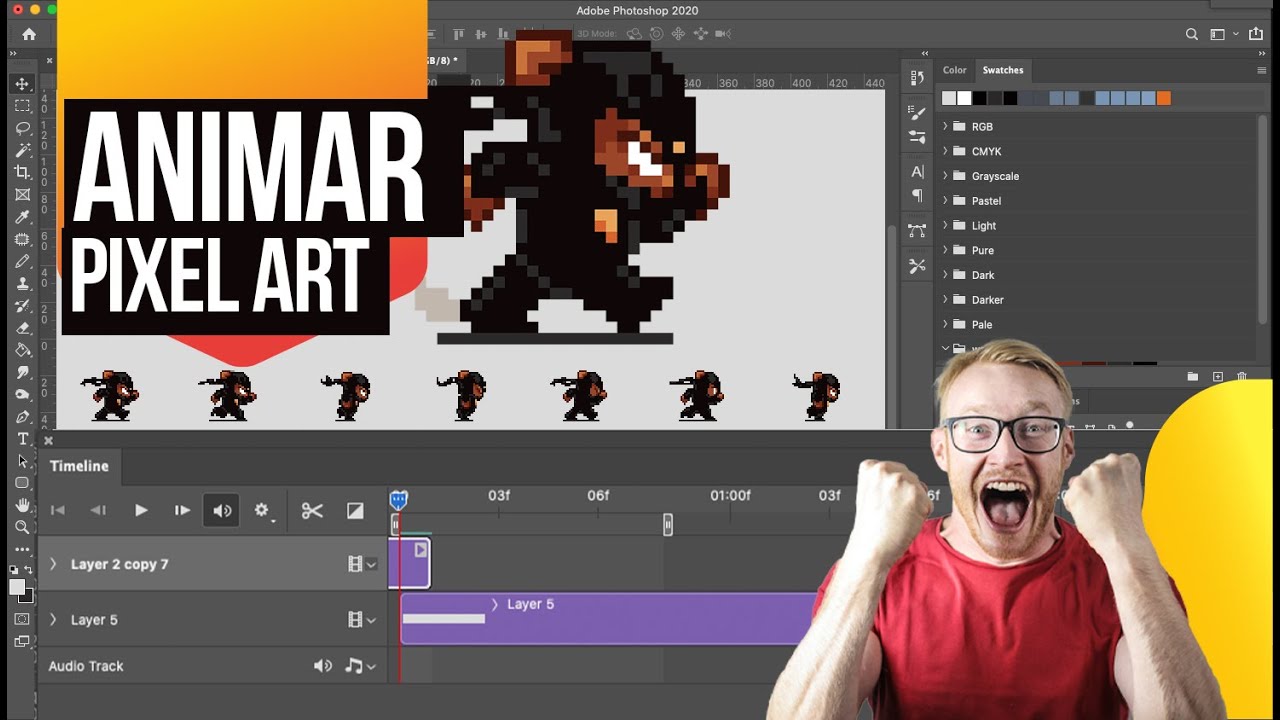Select the Hand tool
Viewport: 1280px width, 720px height.
(x=22, y=505)
